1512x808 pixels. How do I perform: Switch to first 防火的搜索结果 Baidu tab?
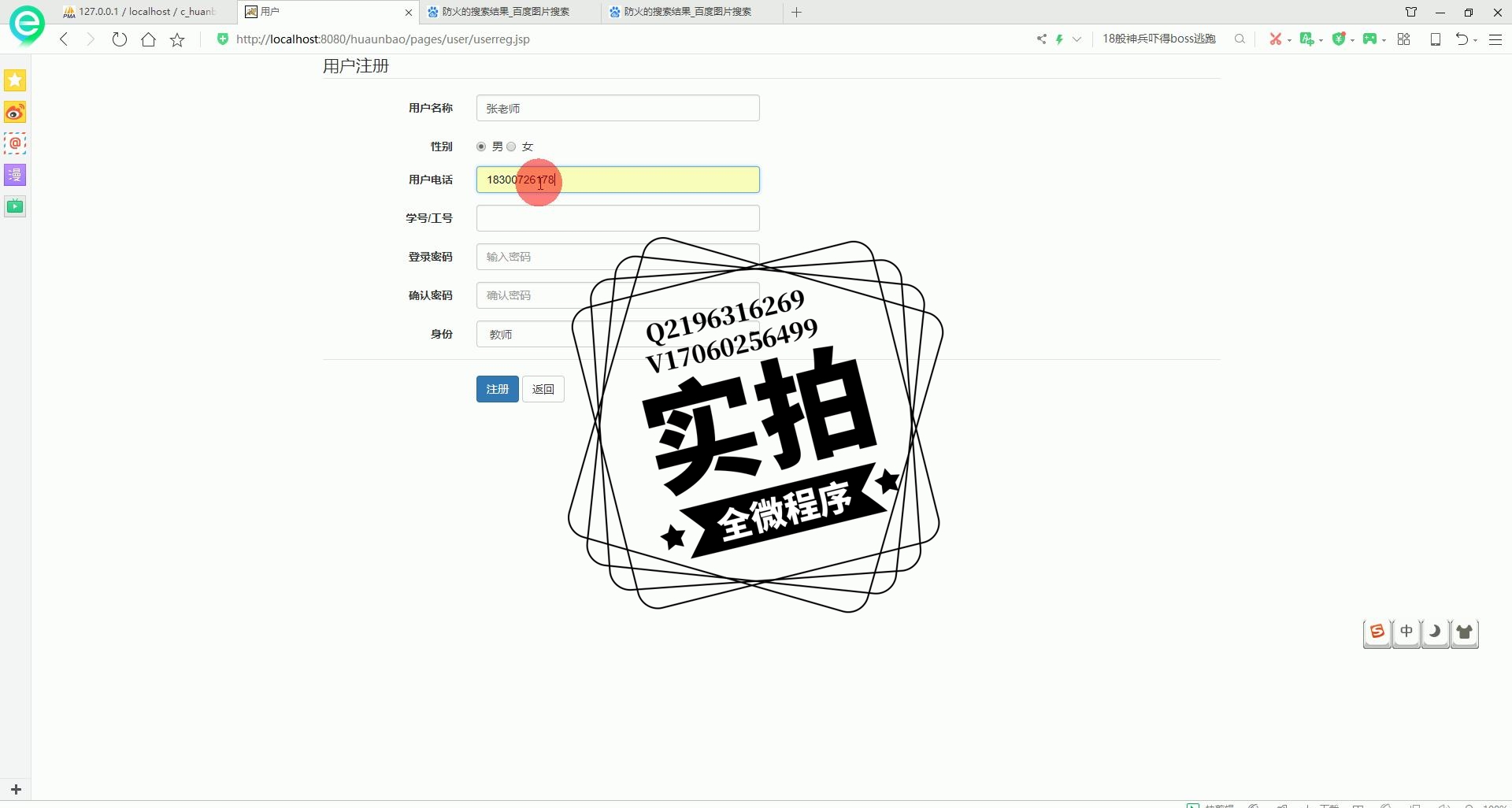[509, 12]
